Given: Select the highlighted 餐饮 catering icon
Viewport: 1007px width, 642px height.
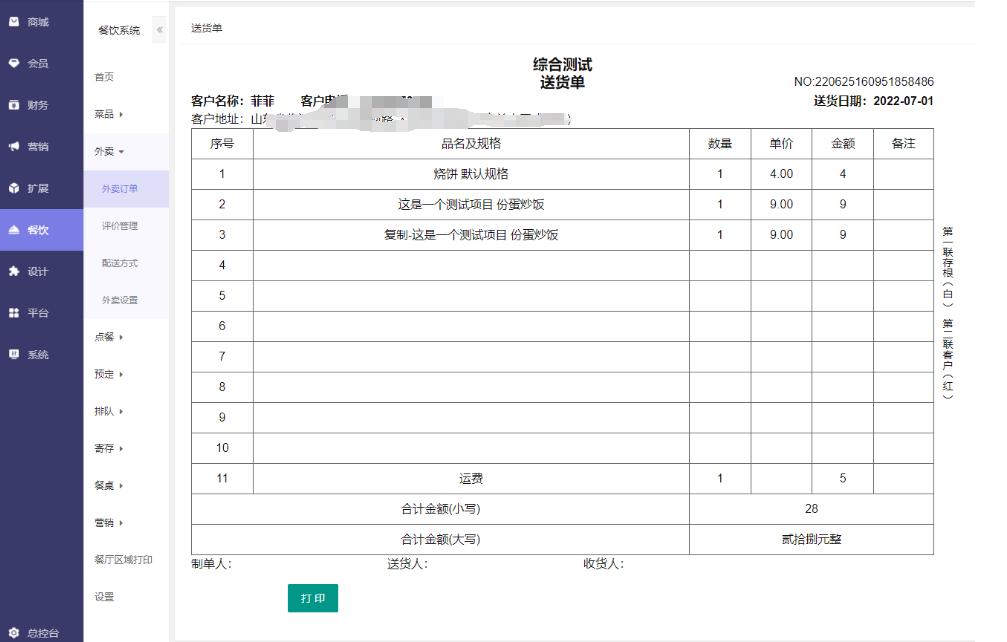Looking at the screenshot, I should 15,230.
